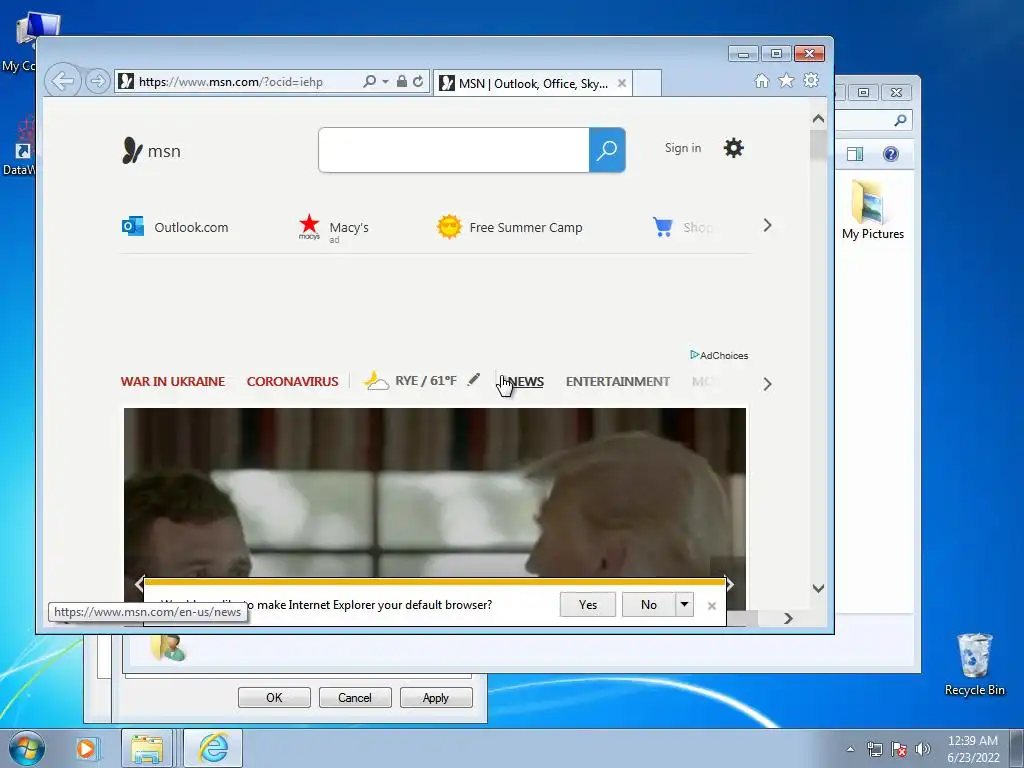Open WAR IN UKRAINE section
Image resolution: width=1024 pixels, height=768 pixels.
[x=173, y=381]
